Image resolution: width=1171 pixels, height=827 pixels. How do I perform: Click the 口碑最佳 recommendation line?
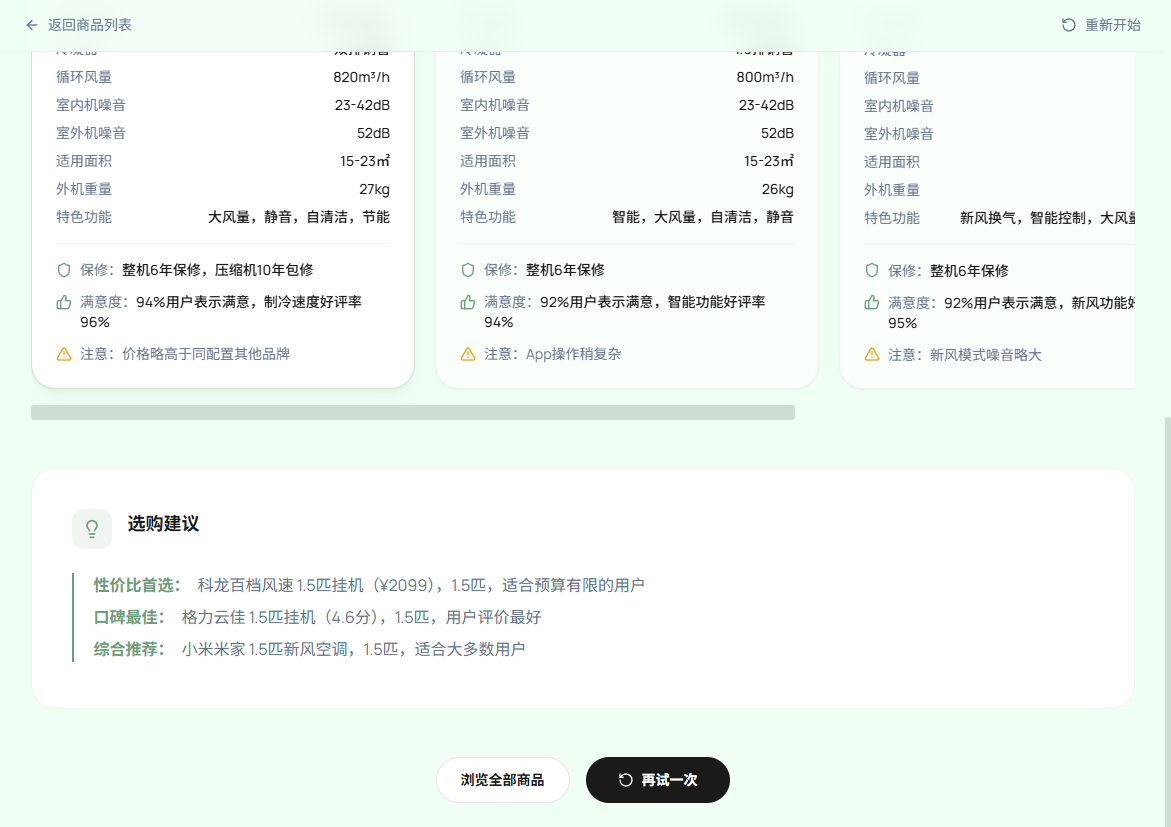[x=317, y=617]
